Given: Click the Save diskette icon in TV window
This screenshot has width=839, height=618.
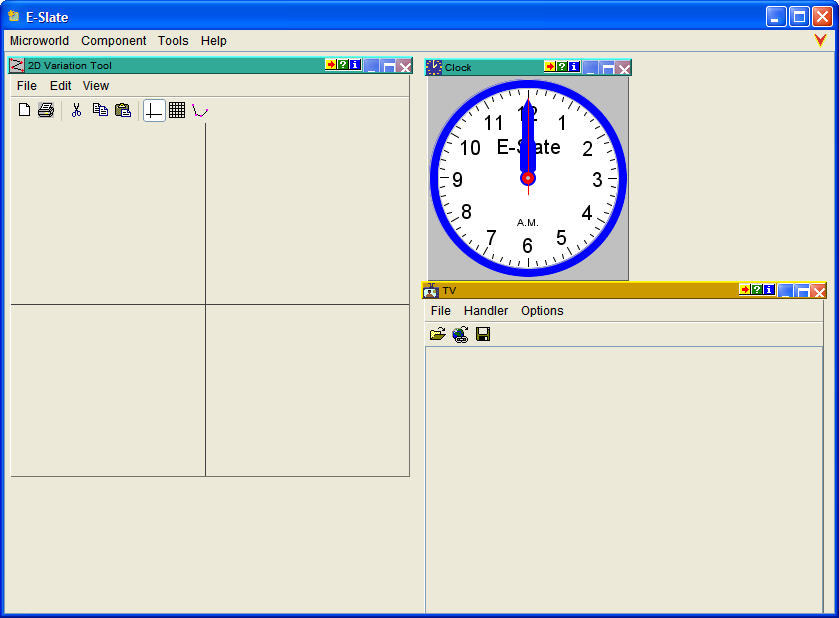Looking at the screenshot, I should click(482, 334).
